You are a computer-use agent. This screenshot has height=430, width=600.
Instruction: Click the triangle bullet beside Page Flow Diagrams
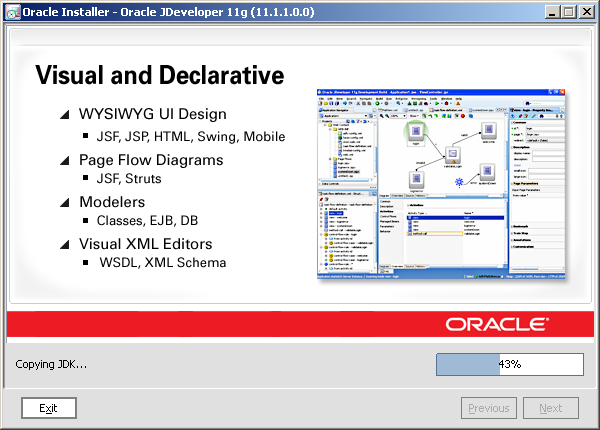point(65,160)
